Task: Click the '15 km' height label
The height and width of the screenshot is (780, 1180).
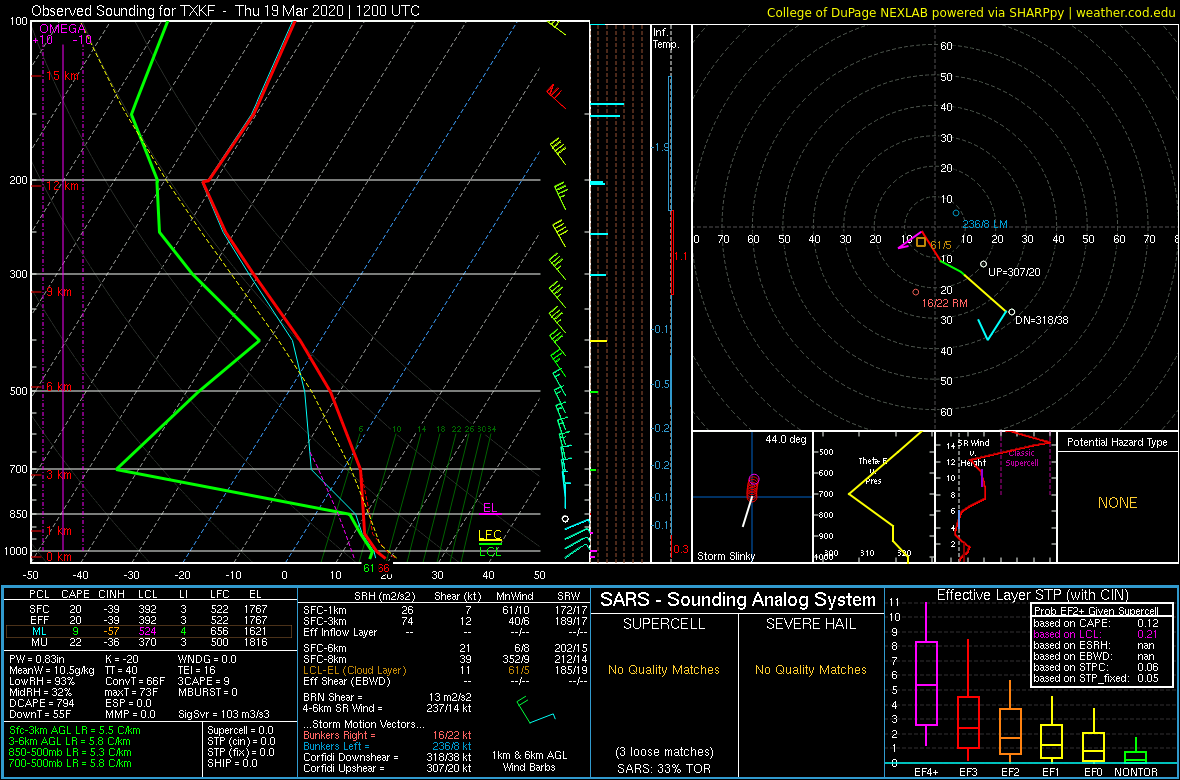Action: [x=62, y=76]
